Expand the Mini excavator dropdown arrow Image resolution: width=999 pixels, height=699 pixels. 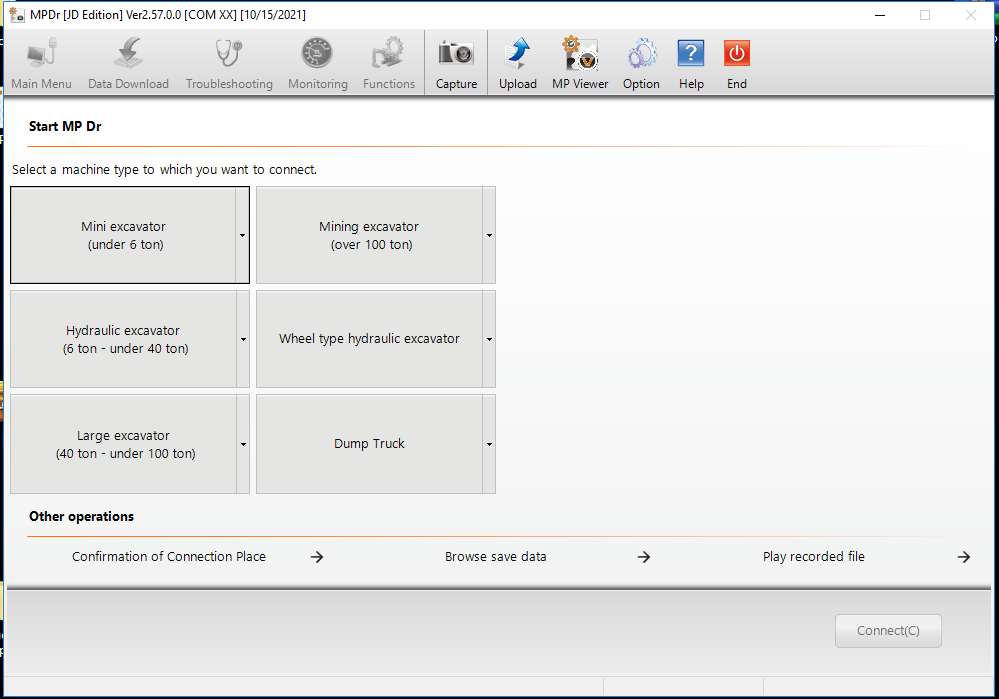[243, 235]
